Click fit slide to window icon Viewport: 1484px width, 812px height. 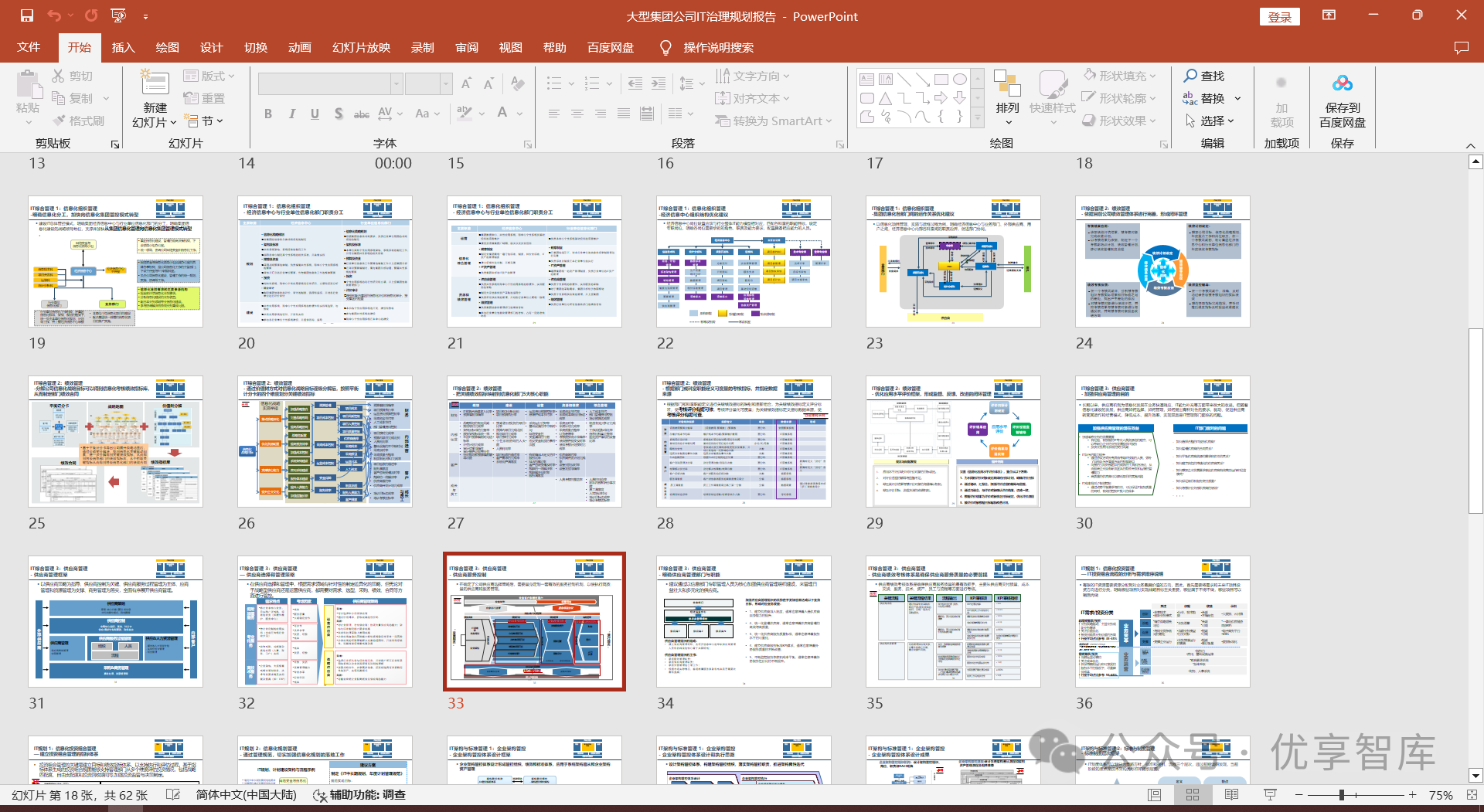click(x=1472, y=794)
